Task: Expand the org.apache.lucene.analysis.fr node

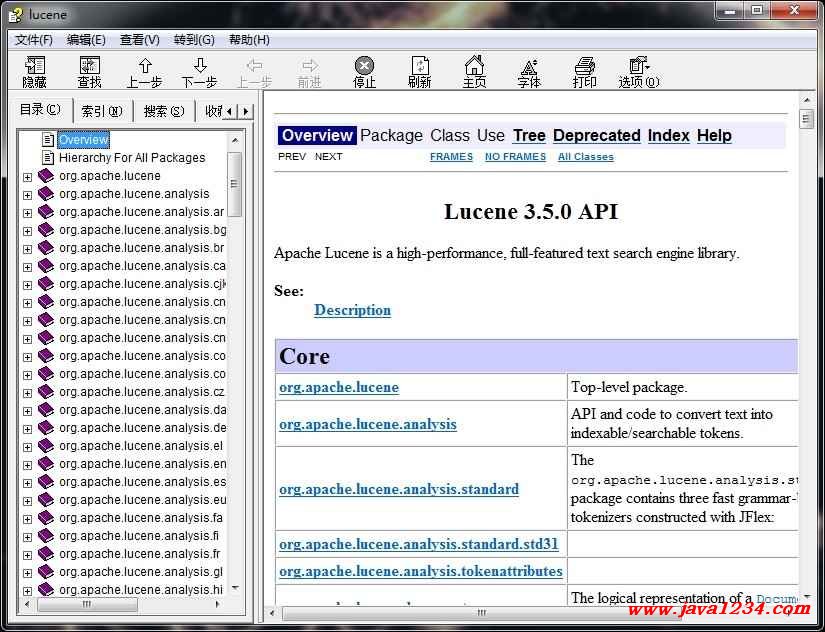Action: coord(27,555)
